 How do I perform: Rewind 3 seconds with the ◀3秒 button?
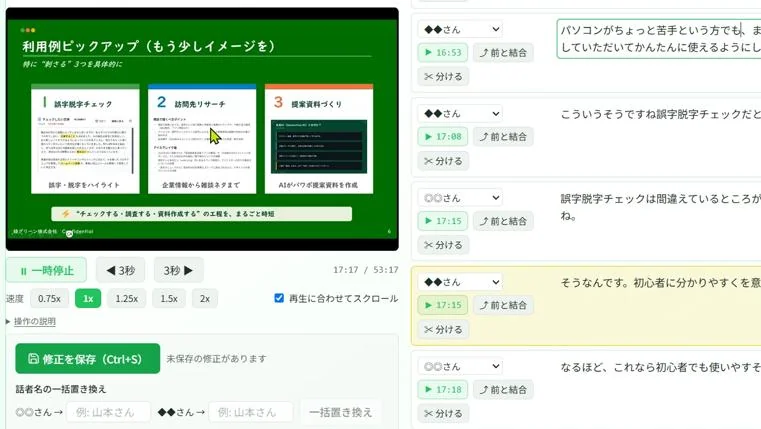click(x=120, y=270)
